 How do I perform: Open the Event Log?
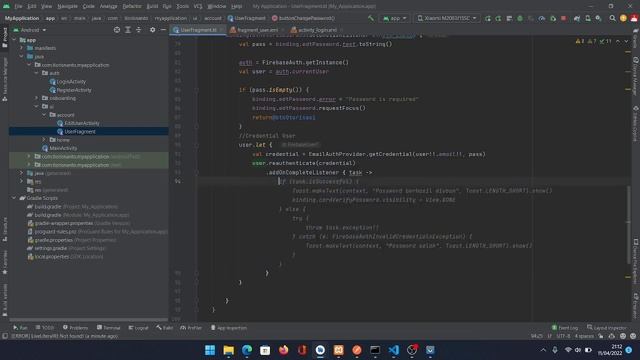pos(565,328)
